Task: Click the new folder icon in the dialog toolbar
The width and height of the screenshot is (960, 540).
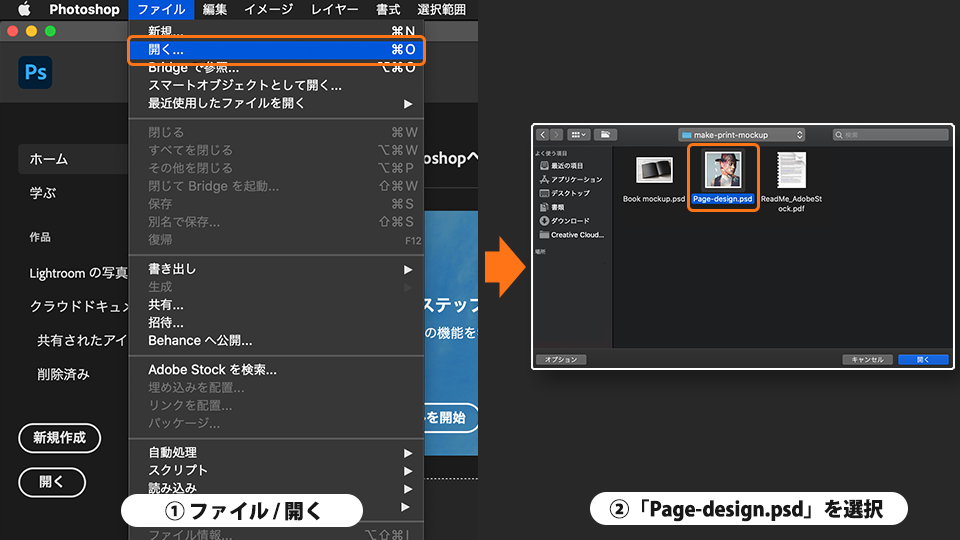Action: tap(605, 135)
